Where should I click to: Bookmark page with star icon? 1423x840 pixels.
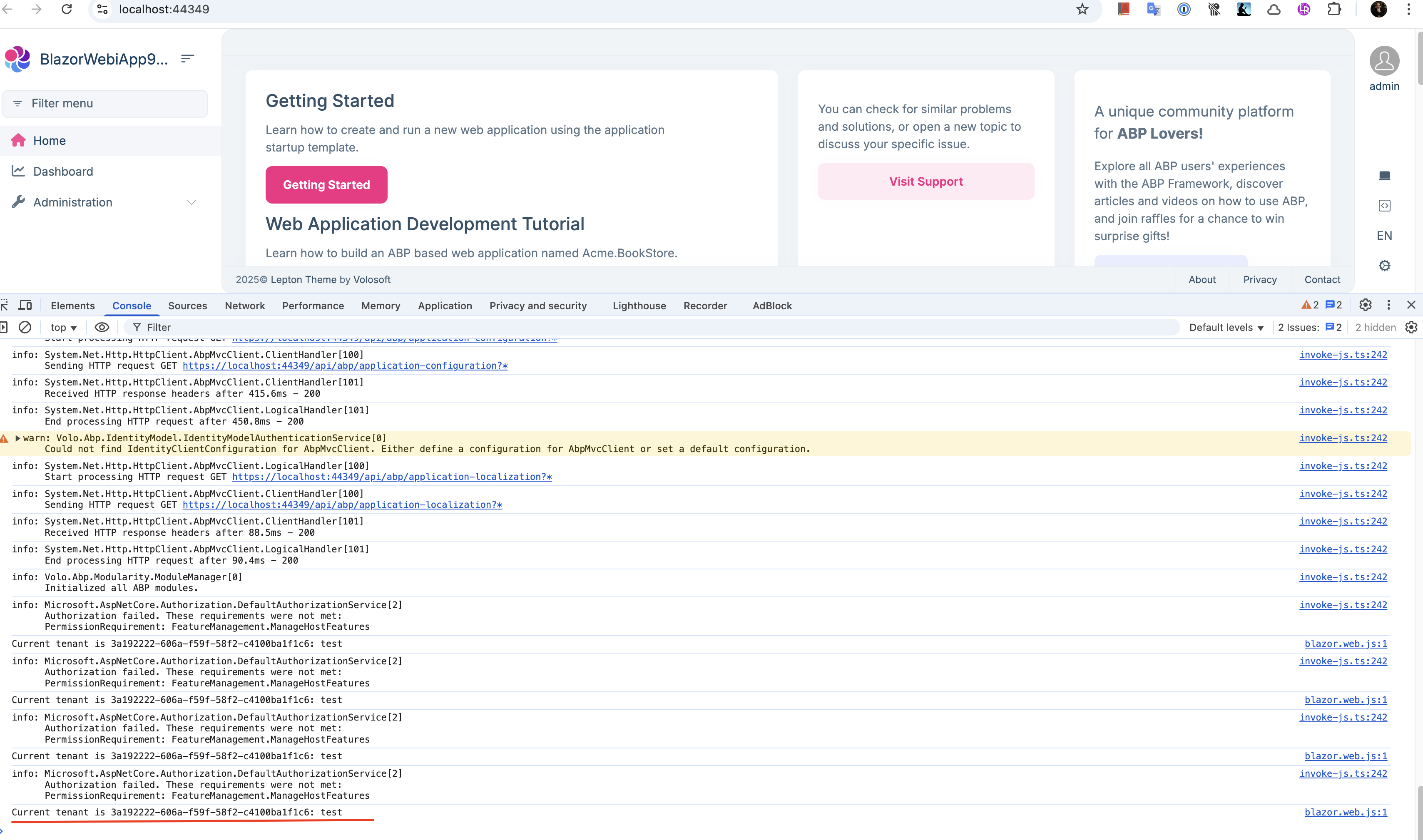(1082, 9)
